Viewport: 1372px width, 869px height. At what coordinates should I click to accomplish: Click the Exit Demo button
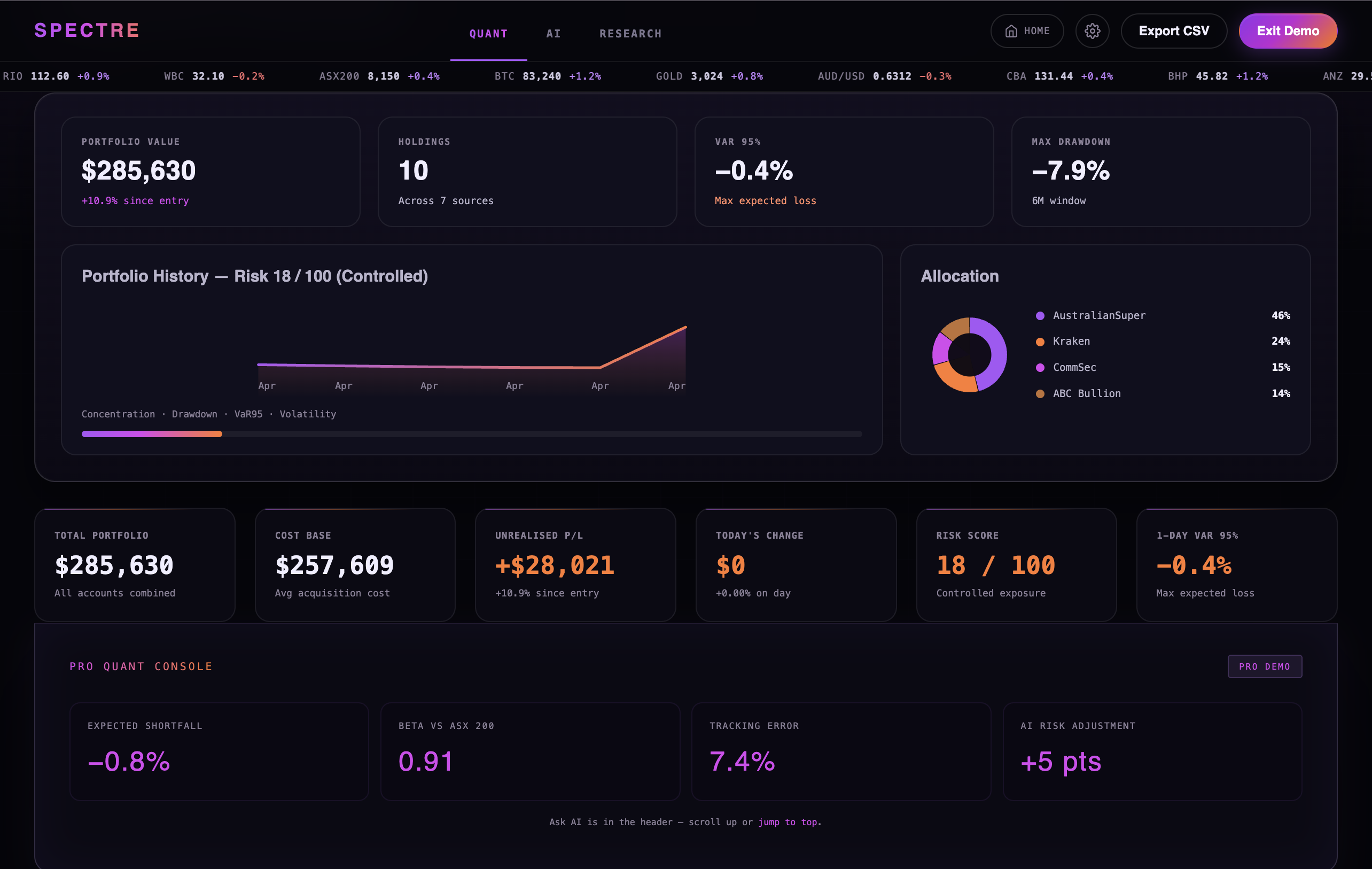click(1287, 31)
